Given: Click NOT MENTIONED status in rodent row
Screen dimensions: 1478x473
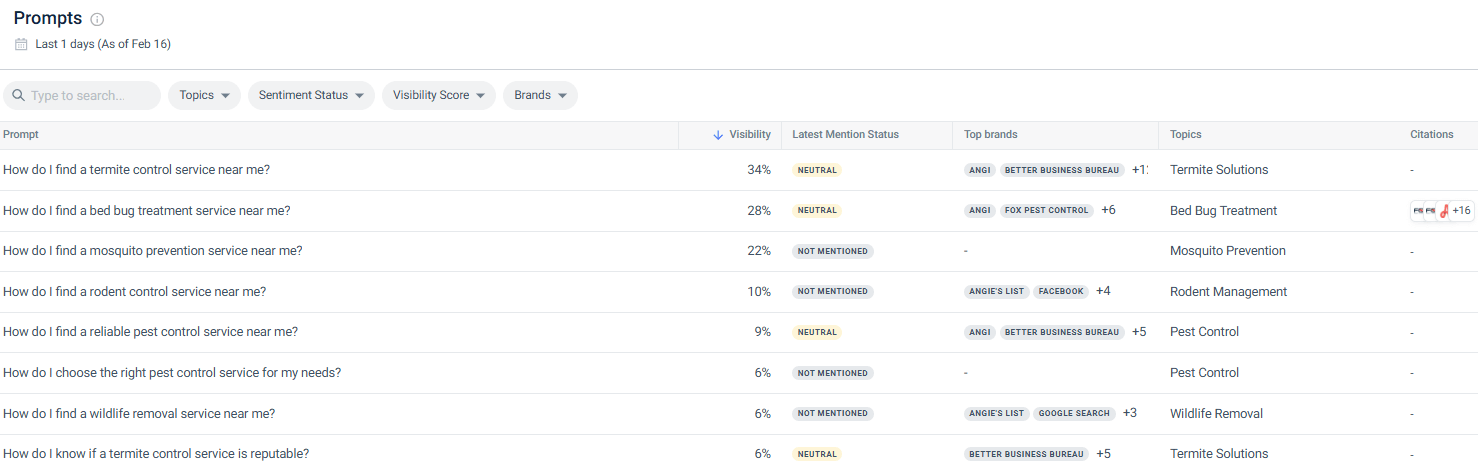Looking at the screenshot, I should [833, 292].
